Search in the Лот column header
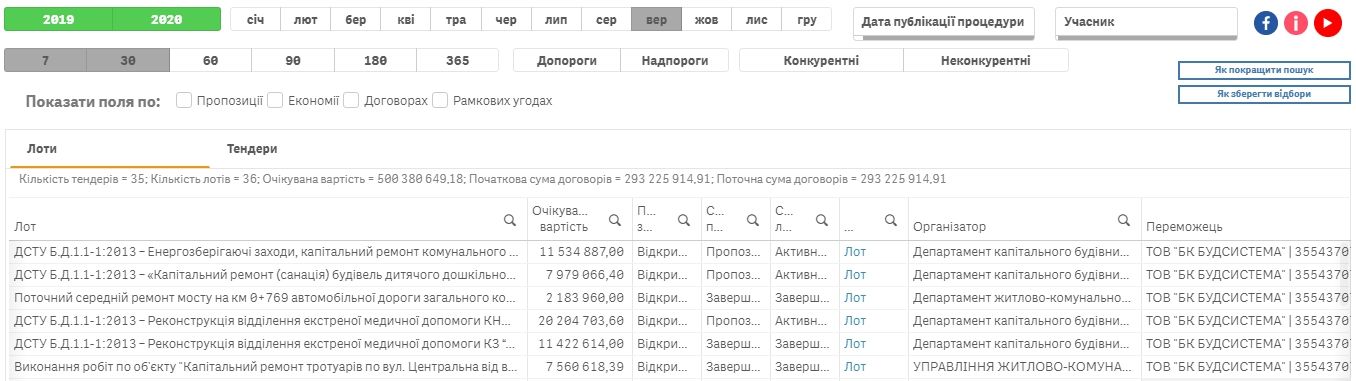The width and height of the screenshot is (1356, 381). click(510, 220)
